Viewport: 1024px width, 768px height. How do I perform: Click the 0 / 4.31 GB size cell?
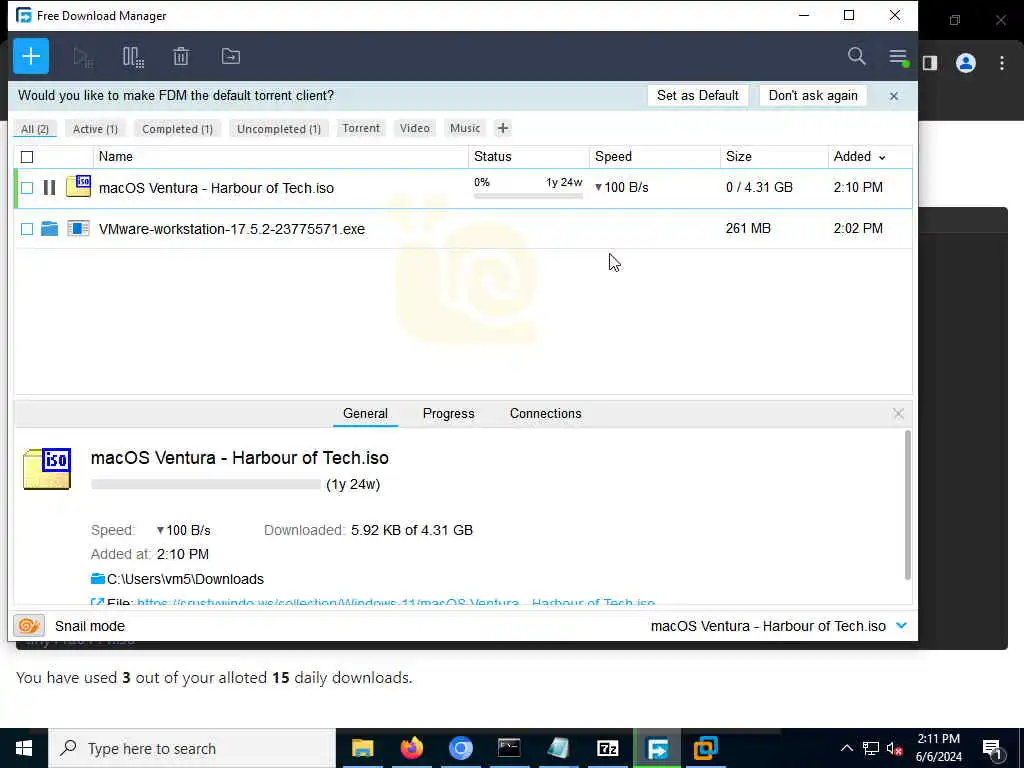tap(759, 187)
